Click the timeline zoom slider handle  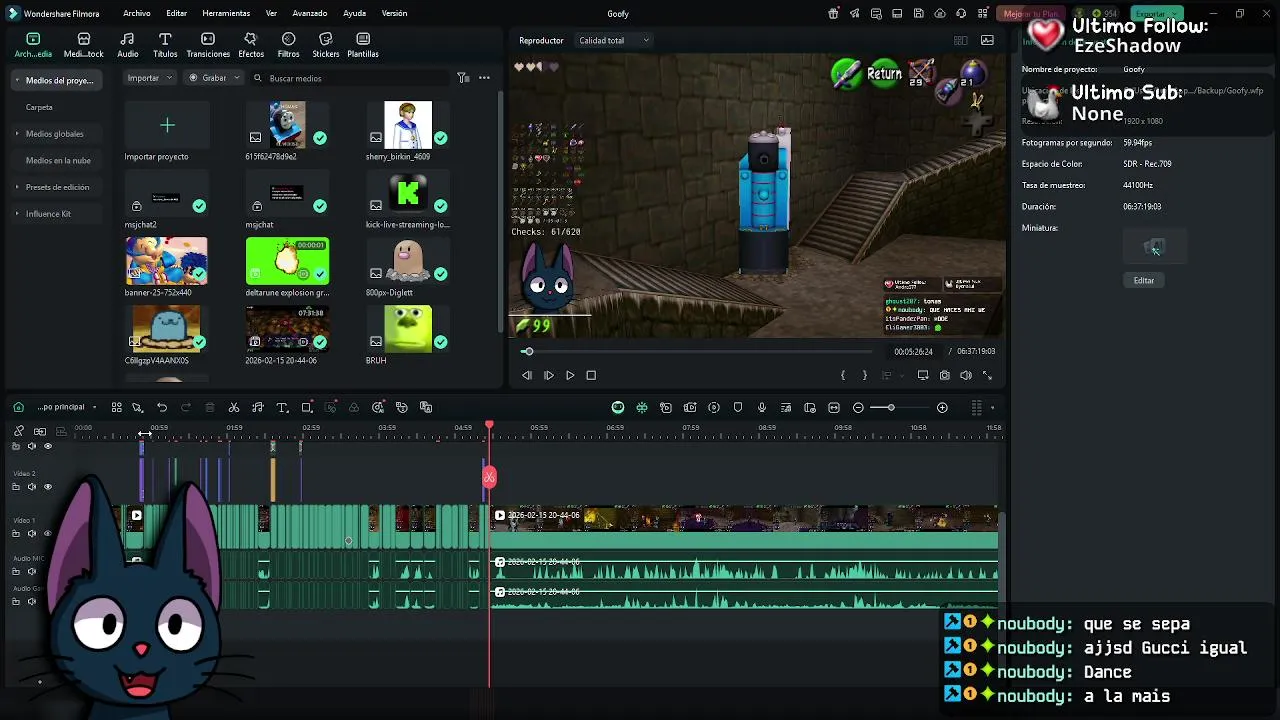click(x=890, y=407)
